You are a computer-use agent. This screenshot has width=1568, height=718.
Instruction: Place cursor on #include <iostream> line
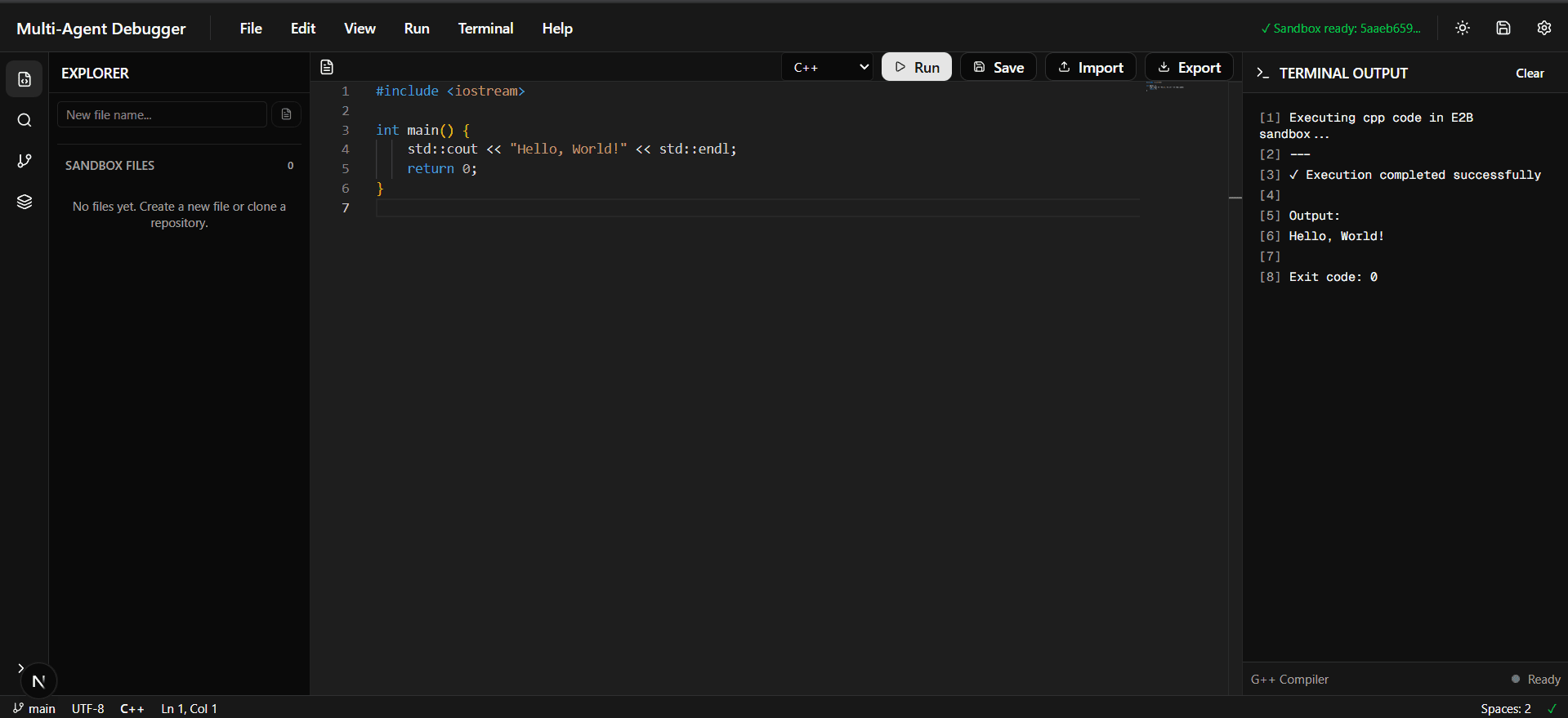450,91
